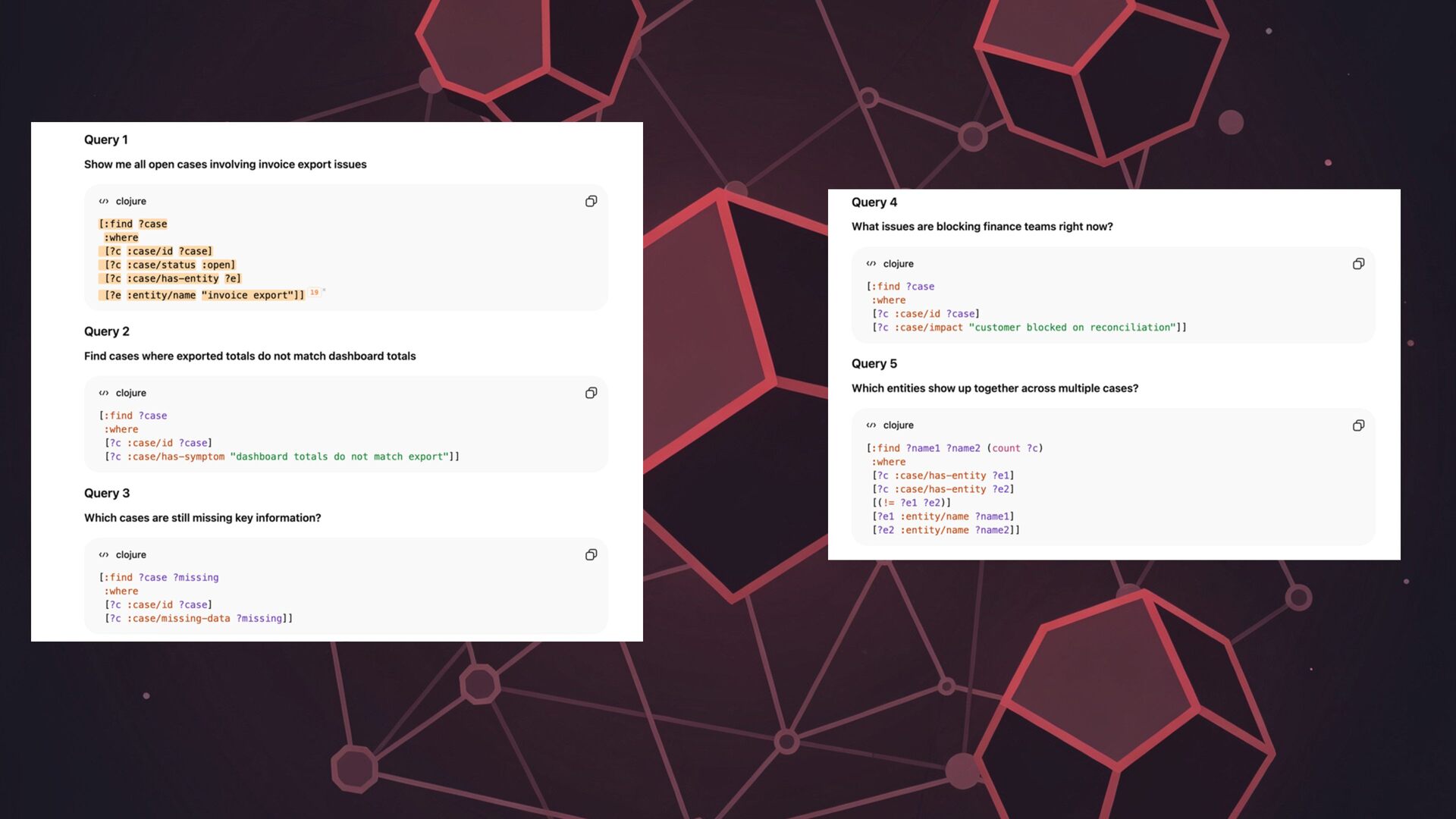The height and width of the screenshot is (819, 1456).
Task: Click the :case/missing-data attribute in Query 3
Action: [178, 618]
